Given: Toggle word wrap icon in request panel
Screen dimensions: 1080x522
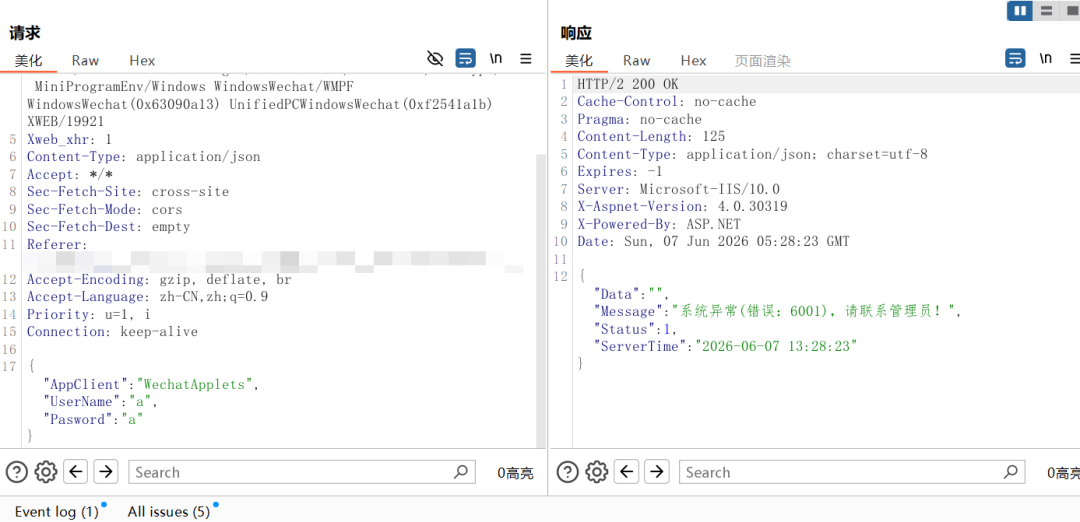Looking at the screenshot, I should [466, 58].
